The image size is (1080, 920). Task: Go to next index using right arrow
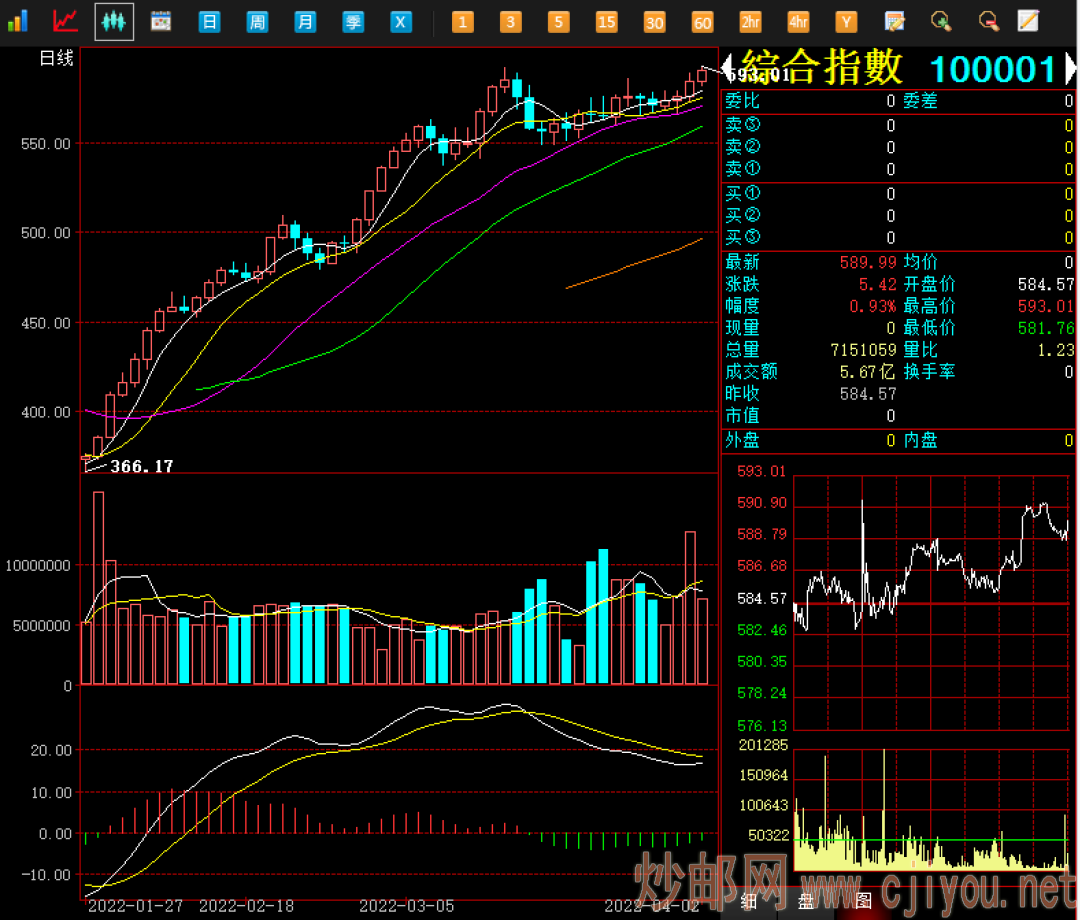point(1070,68)
